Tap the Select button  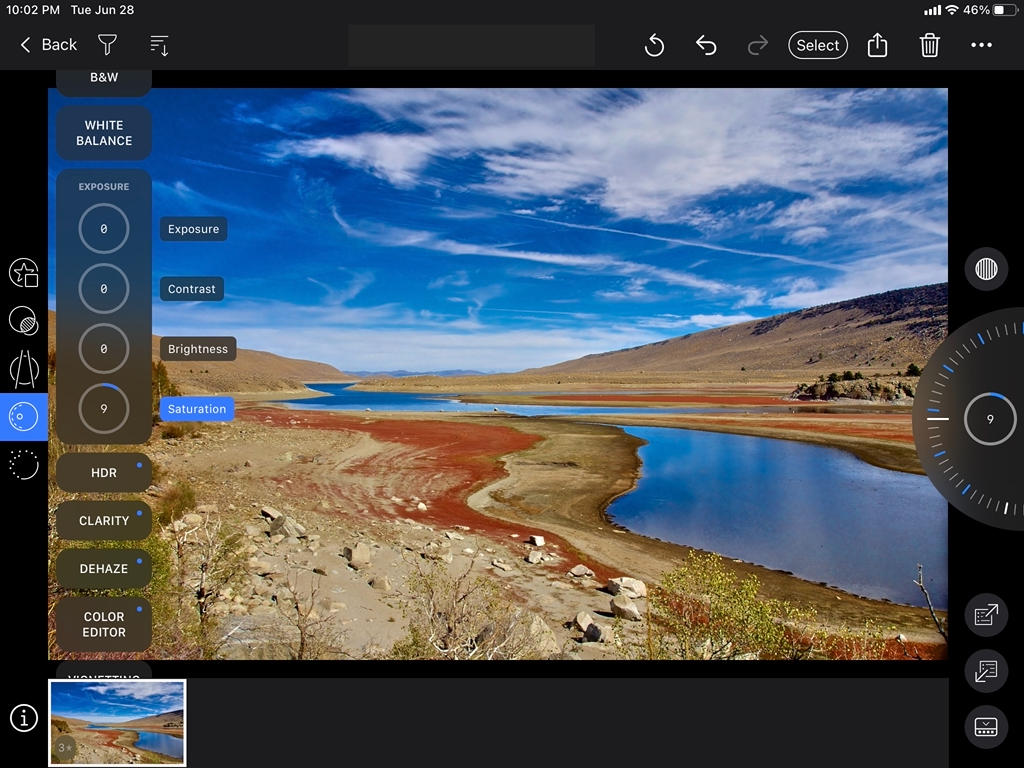tap(818, 45)
